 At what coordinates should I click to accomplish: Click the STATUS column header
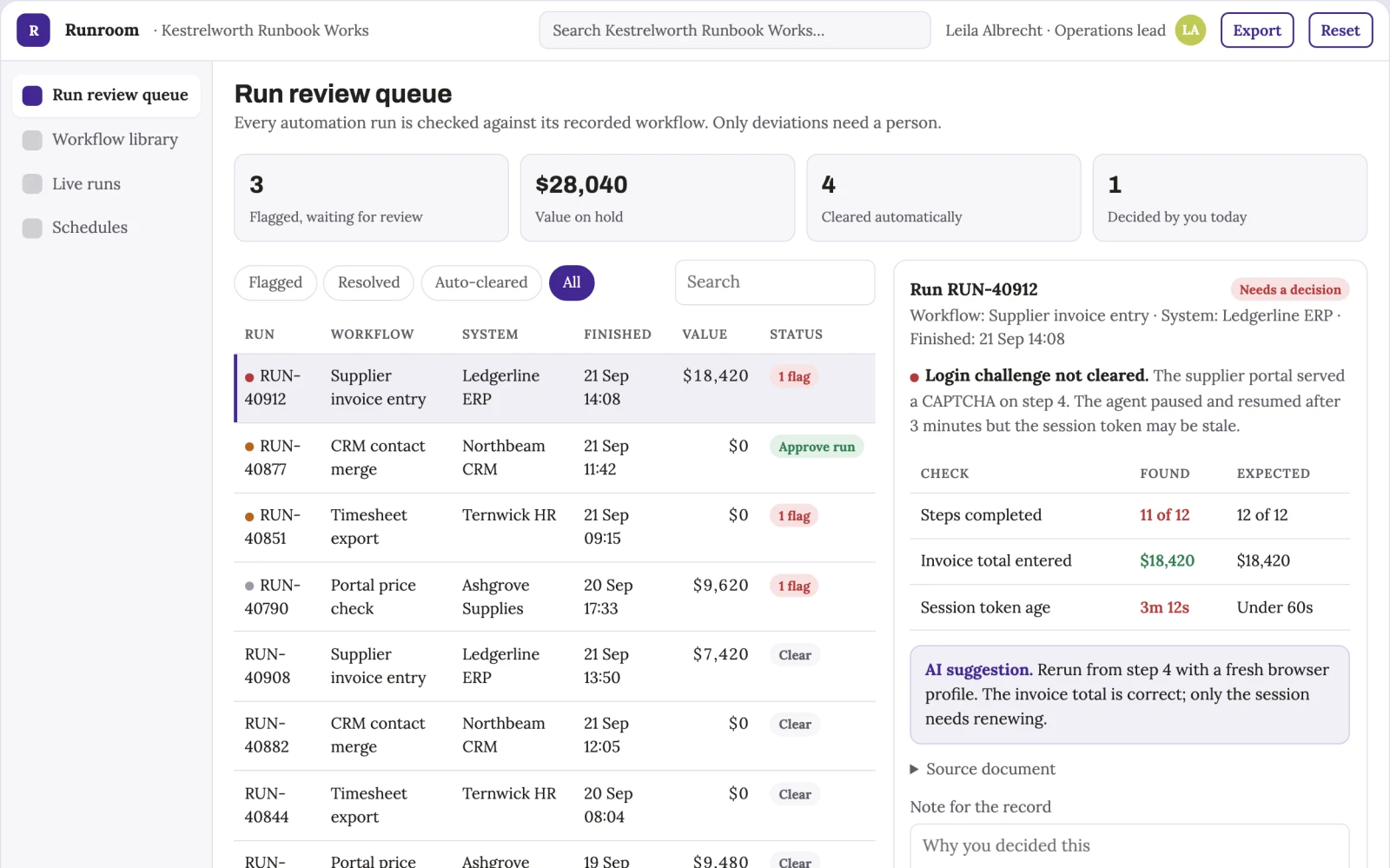796,335
